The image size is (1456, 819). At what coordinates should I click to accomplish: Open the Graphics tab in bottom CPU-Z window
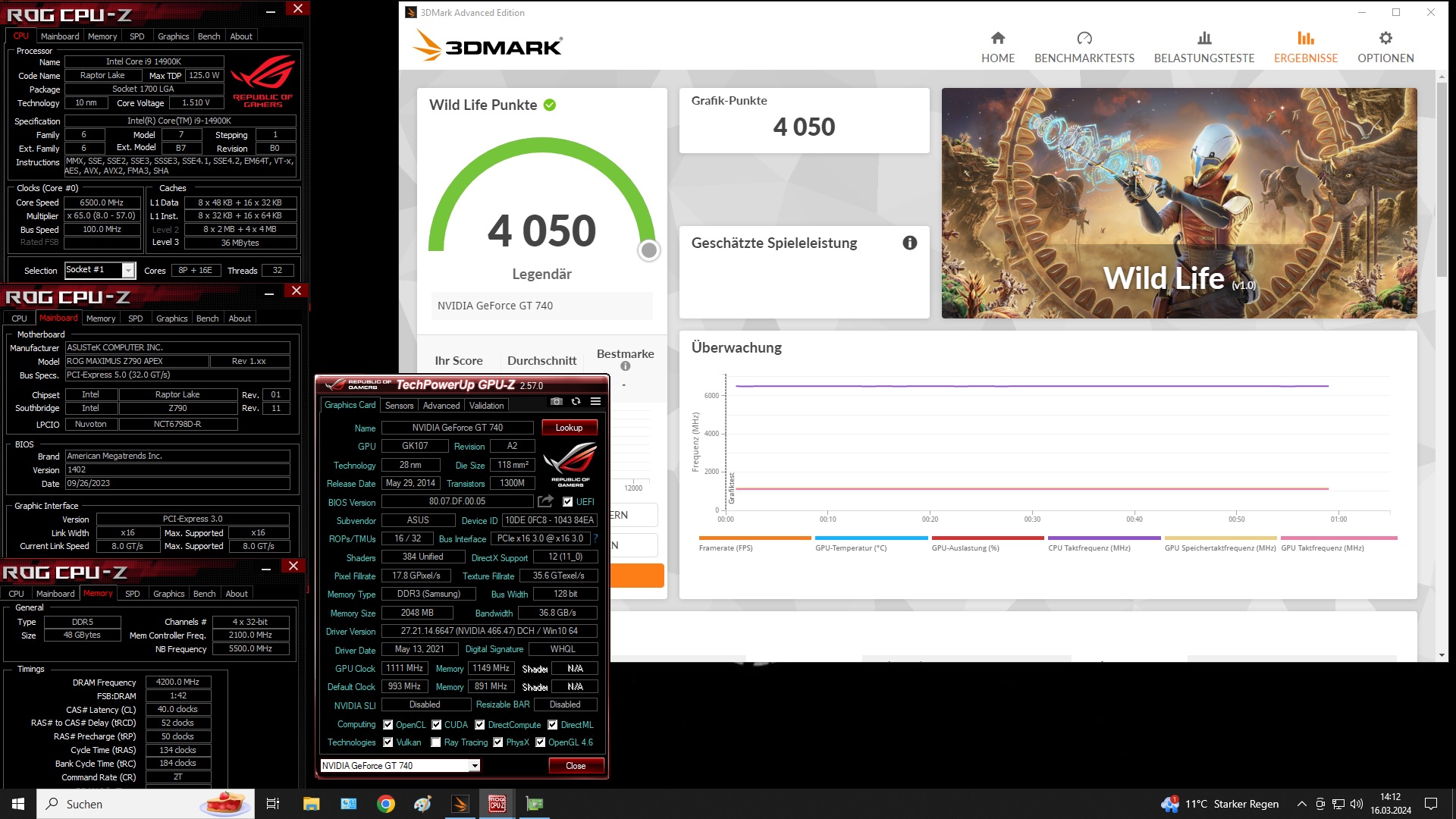(169, 594)
